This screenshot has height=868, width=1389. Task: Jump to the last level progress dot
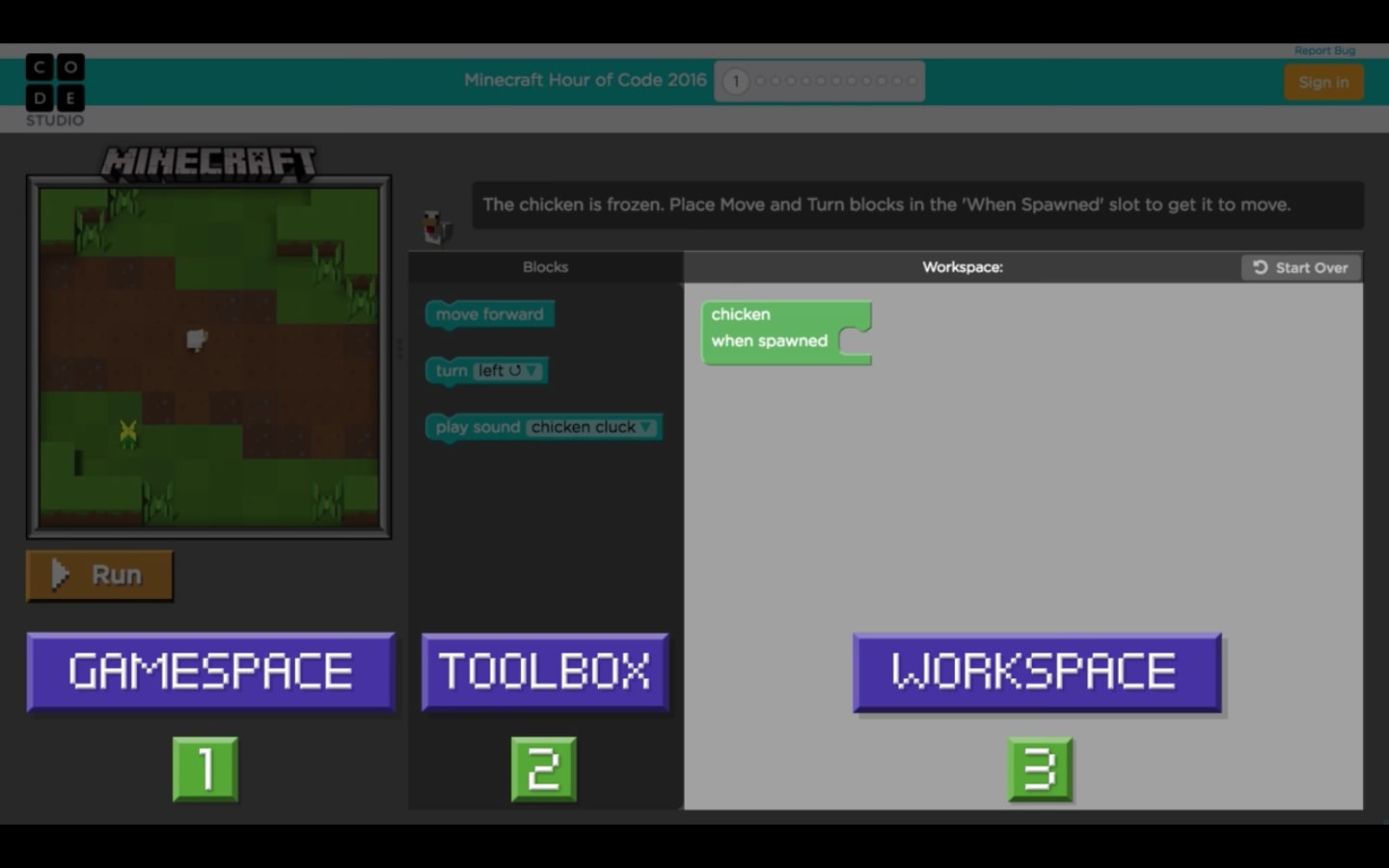click(912, 81)
